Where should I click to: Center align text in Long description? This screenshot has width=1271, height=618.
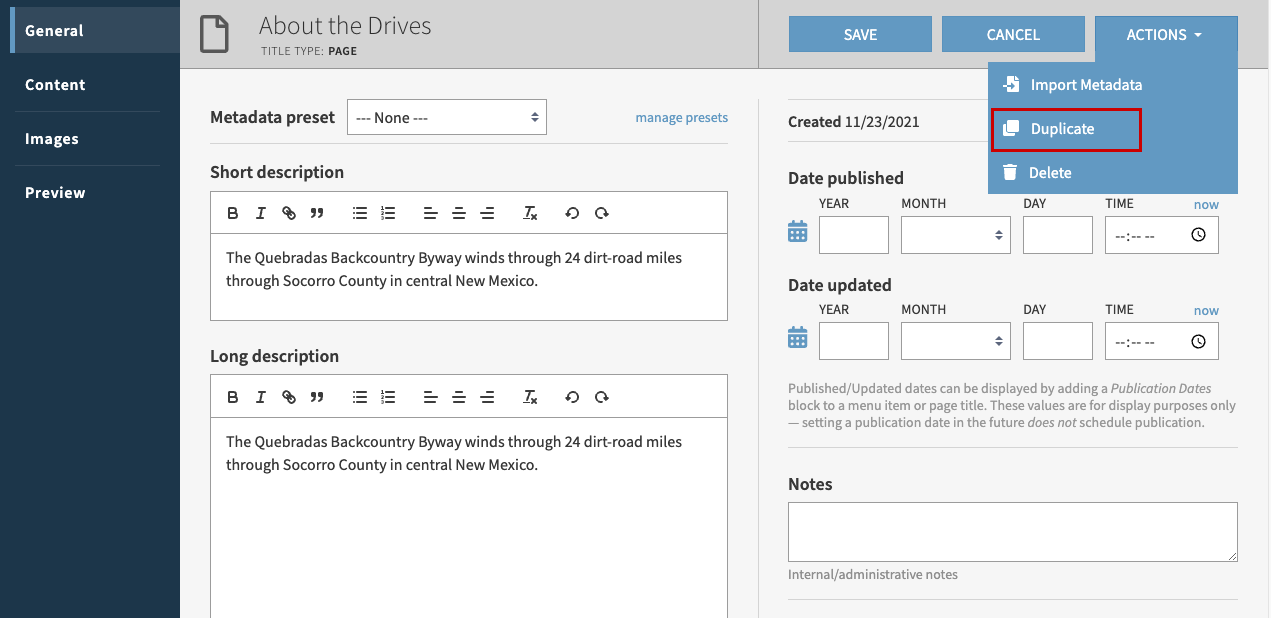459,396
